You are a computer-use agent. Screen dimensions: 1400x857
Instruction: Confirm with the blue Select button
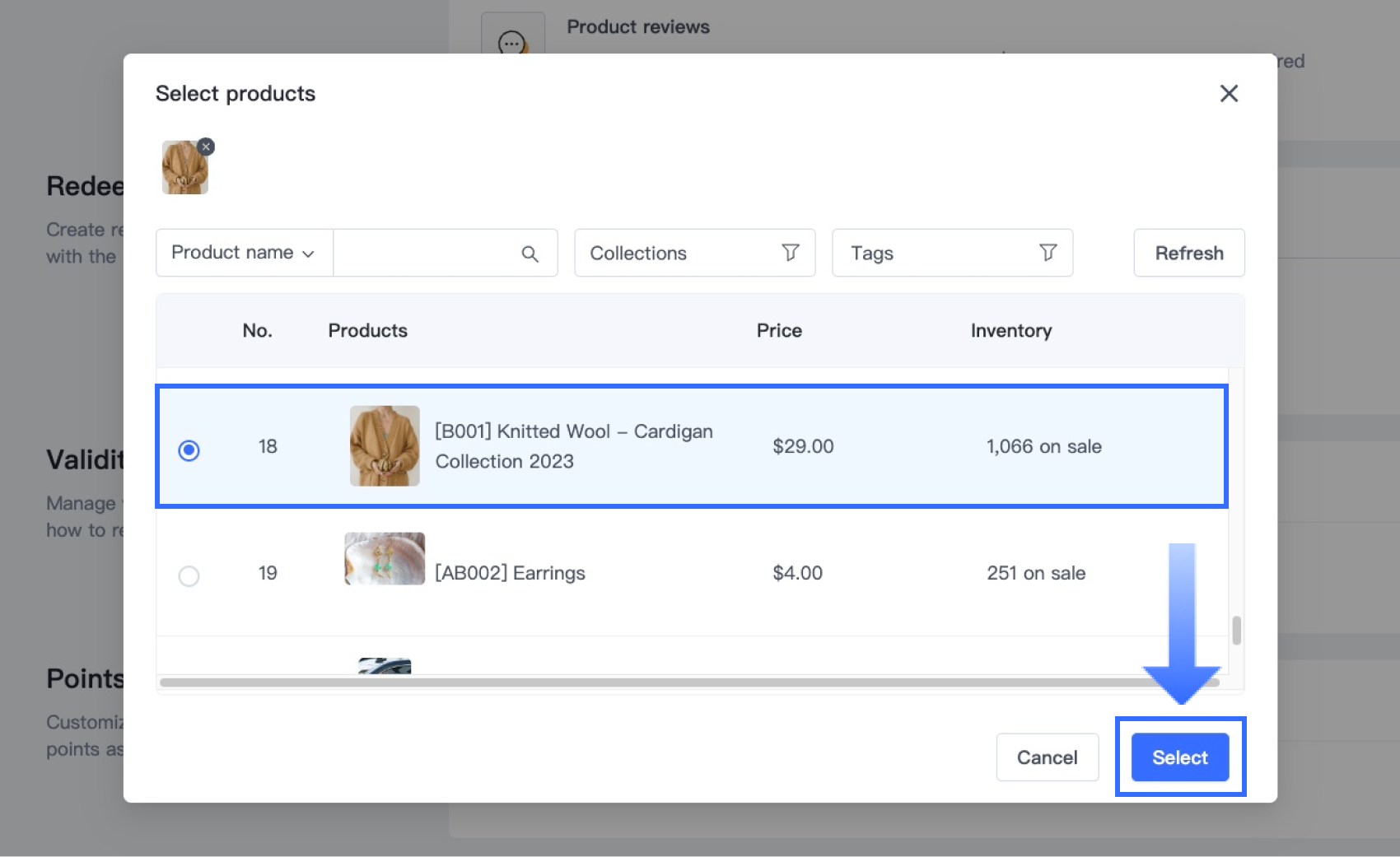pyautogui.click(x=1179, y=757)
